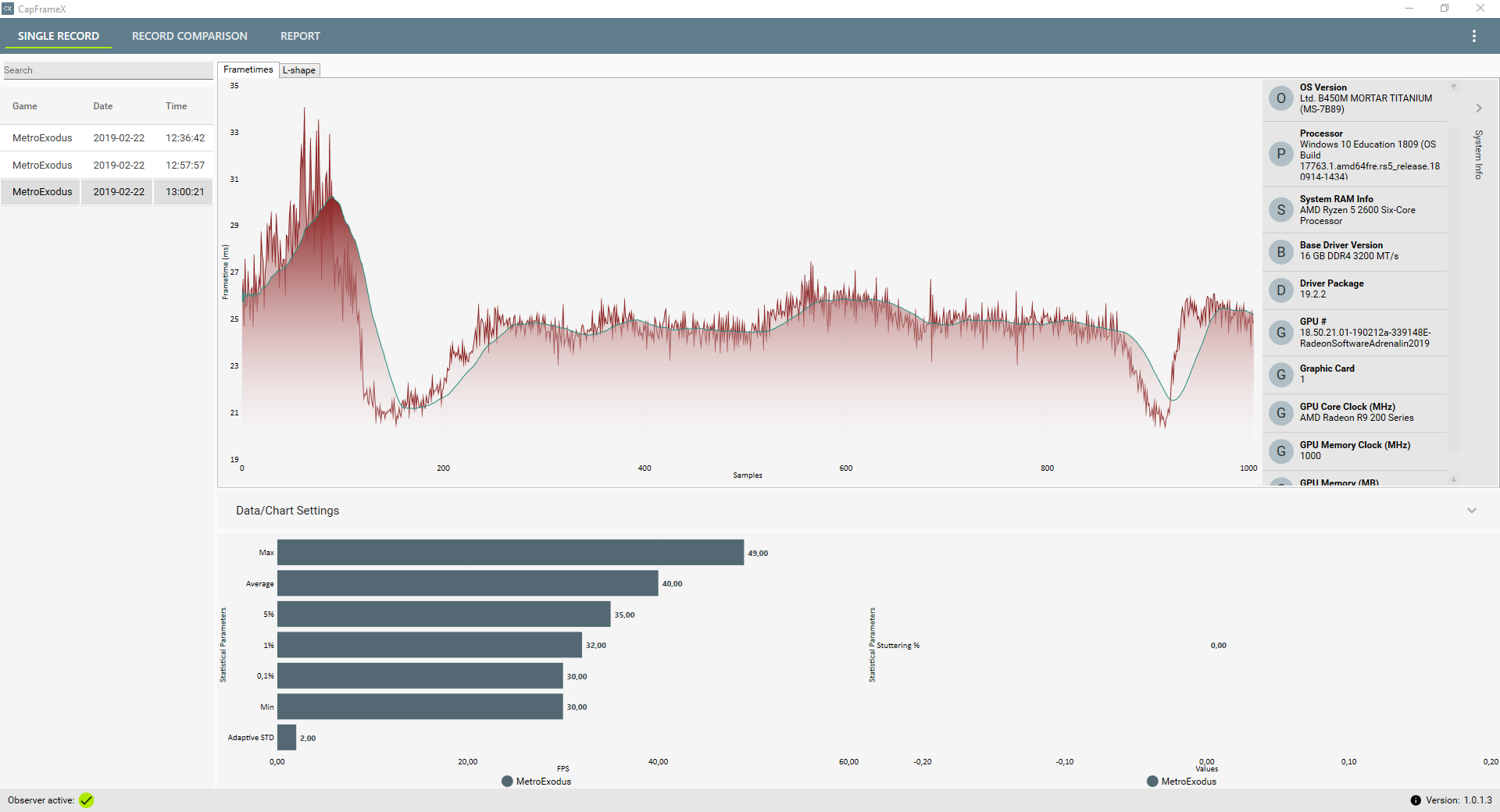Click the 16 GB DDR4 3200 MT/s entry

[1349, 256]
